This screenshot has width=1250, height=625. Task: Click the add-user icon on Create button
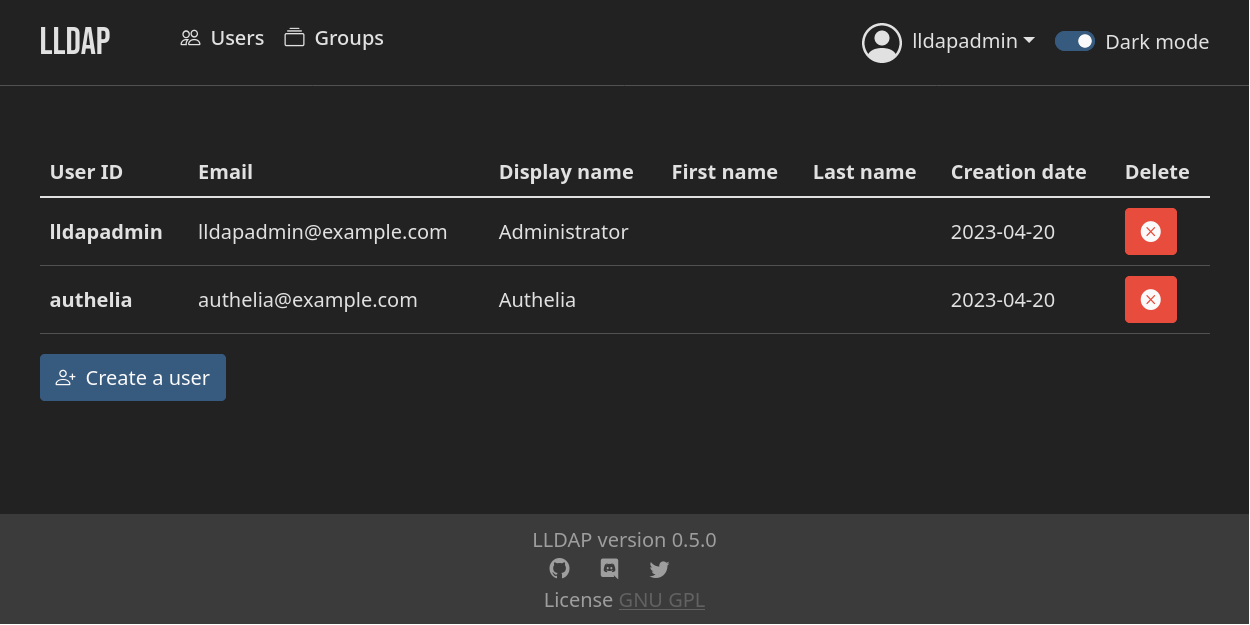[x=66, y=377]
